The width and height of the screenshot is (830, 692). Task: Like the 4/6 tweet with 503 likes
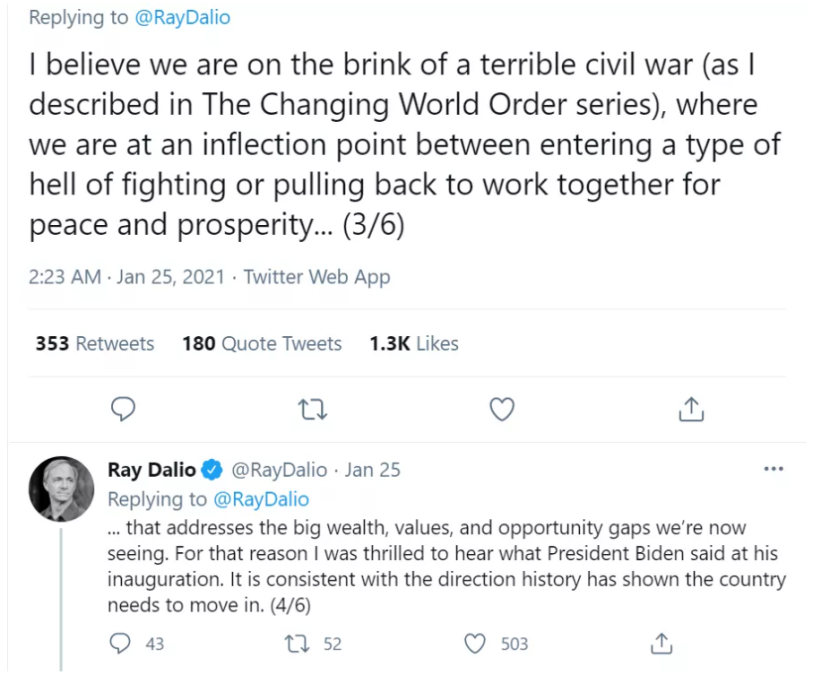coord(476,644)
